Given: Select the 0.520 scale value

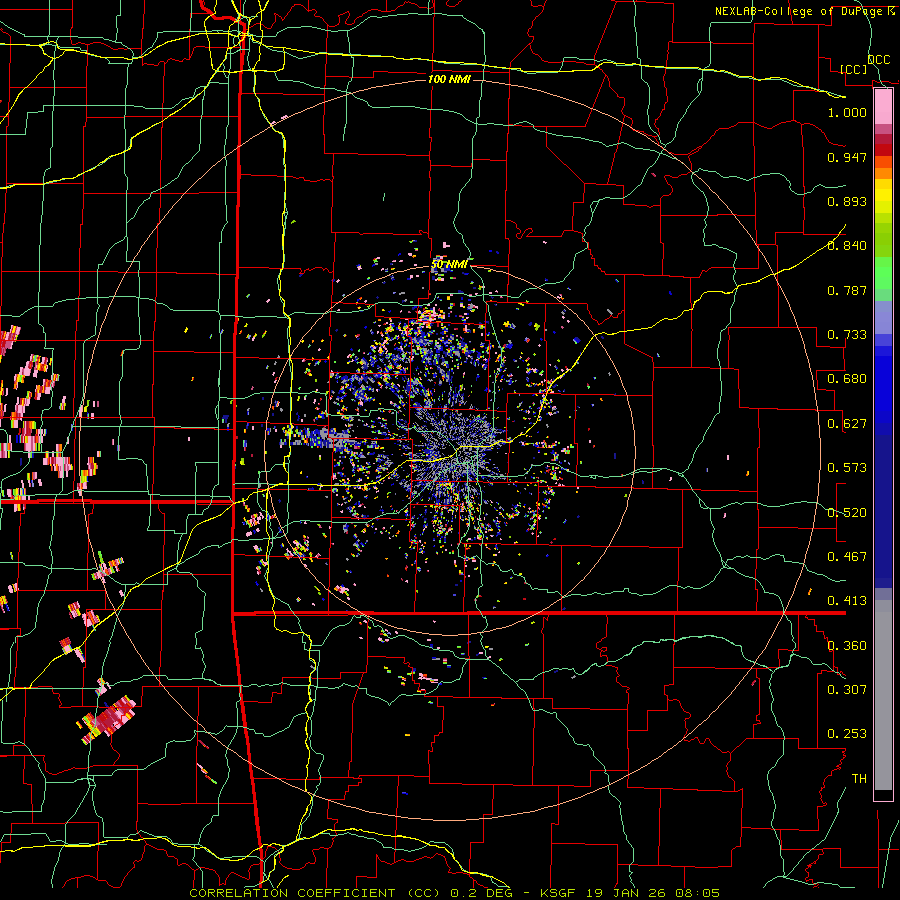Looking at the screenshot, I should coord(847,513).
